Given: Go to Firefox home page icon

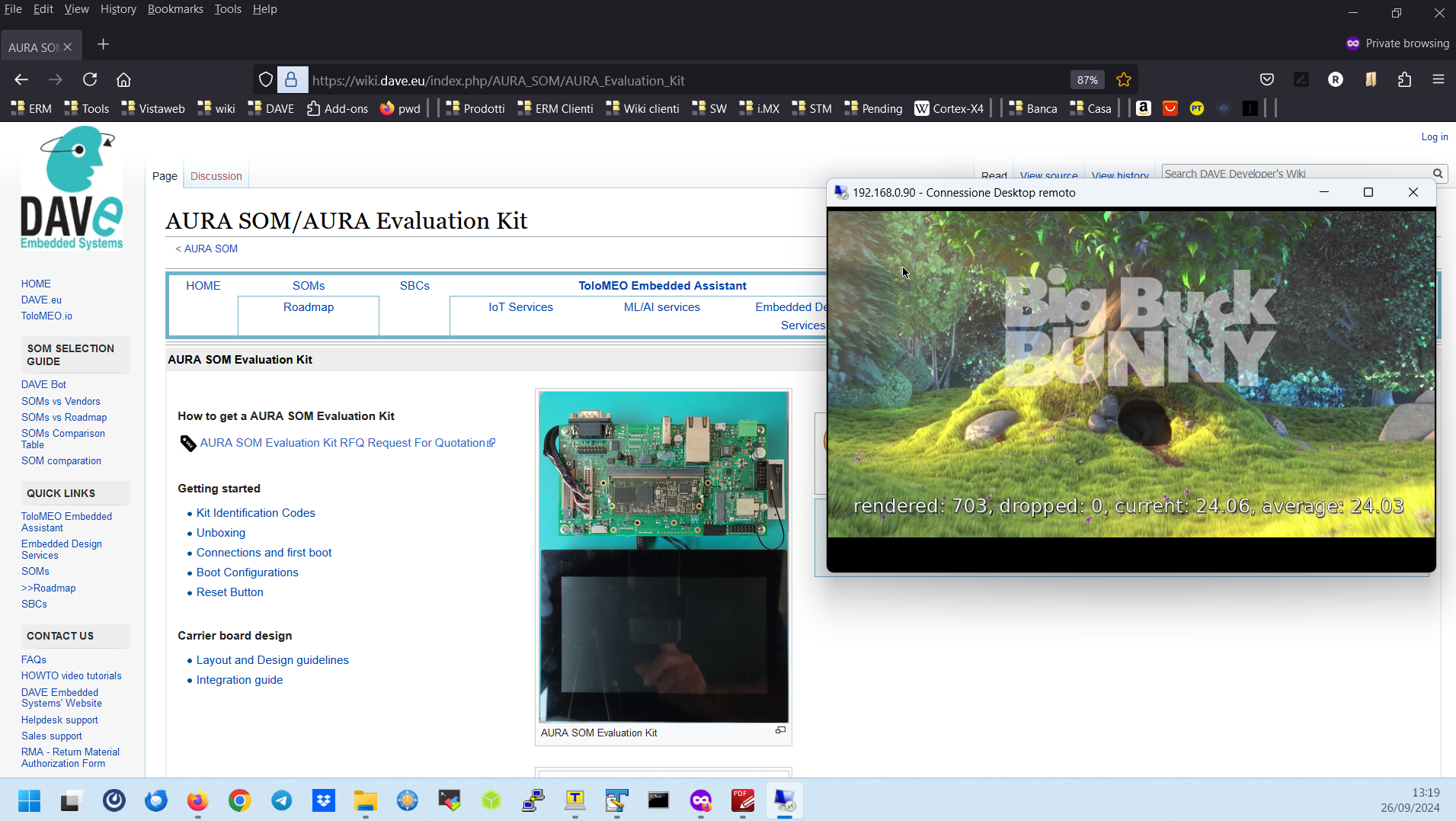Looking at the screenshot, I should [123, 80].
